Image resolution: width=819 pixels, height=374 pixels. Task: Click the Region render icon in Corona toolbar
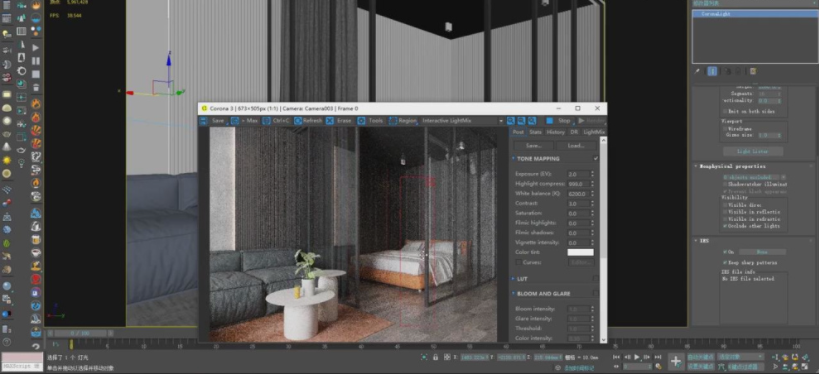[393, 121]
